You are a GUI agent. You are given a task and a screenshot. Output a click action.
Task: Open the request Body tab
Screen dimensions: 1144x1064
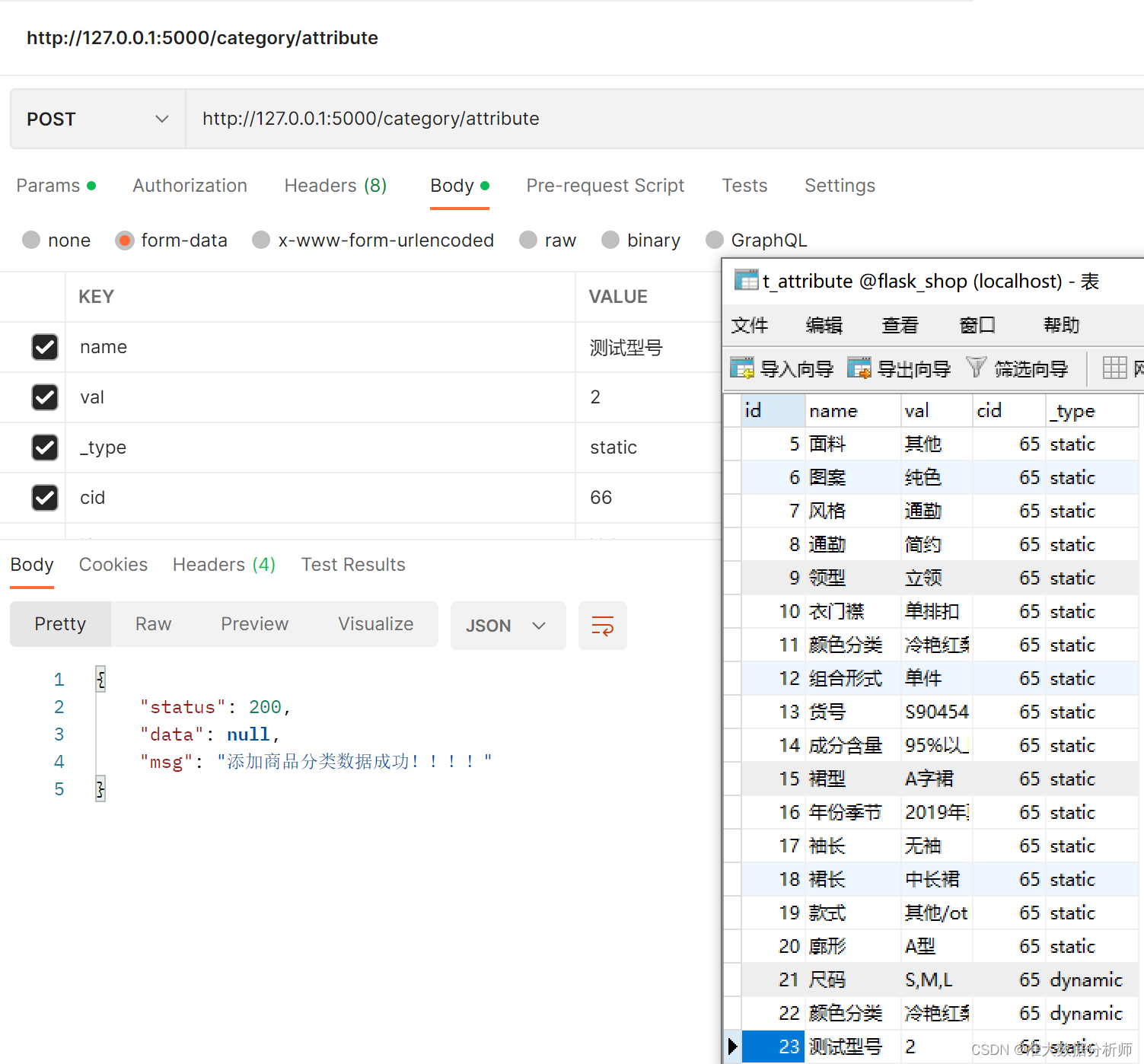[460, 186]
